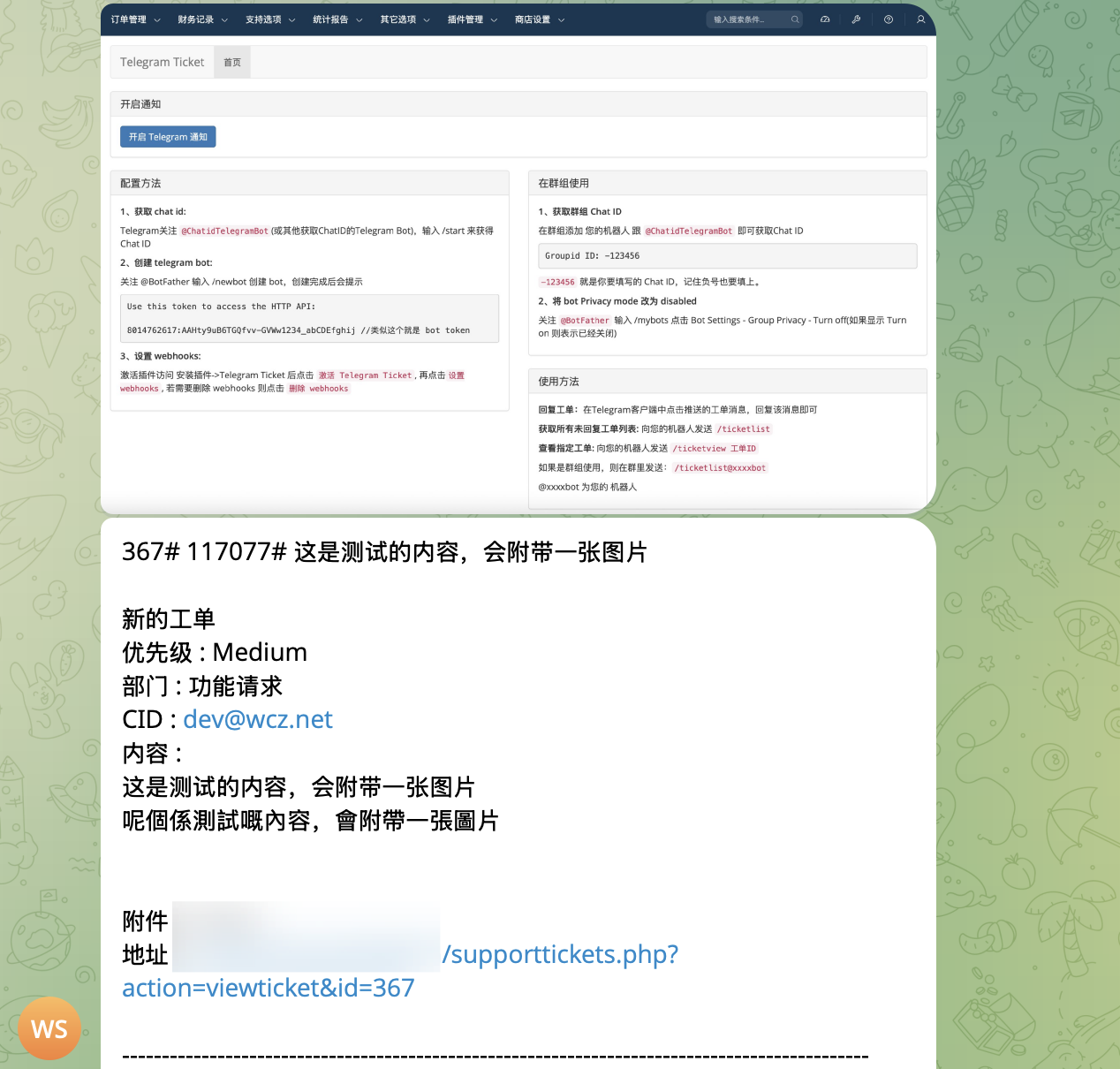Viewport: 1120px width, 1069px height.
Task: Select the 商店设置 menu item
Action: (539, 19)
